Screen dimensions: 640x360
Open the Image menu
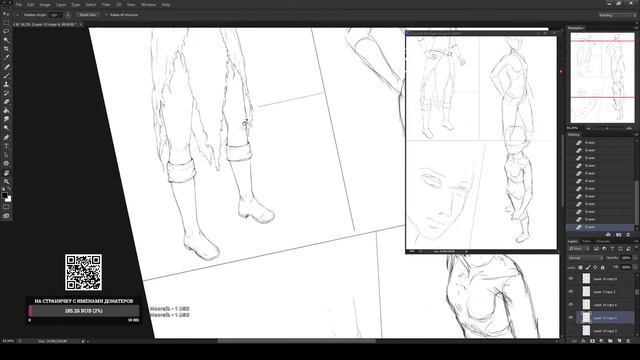[x=45, y=5]
